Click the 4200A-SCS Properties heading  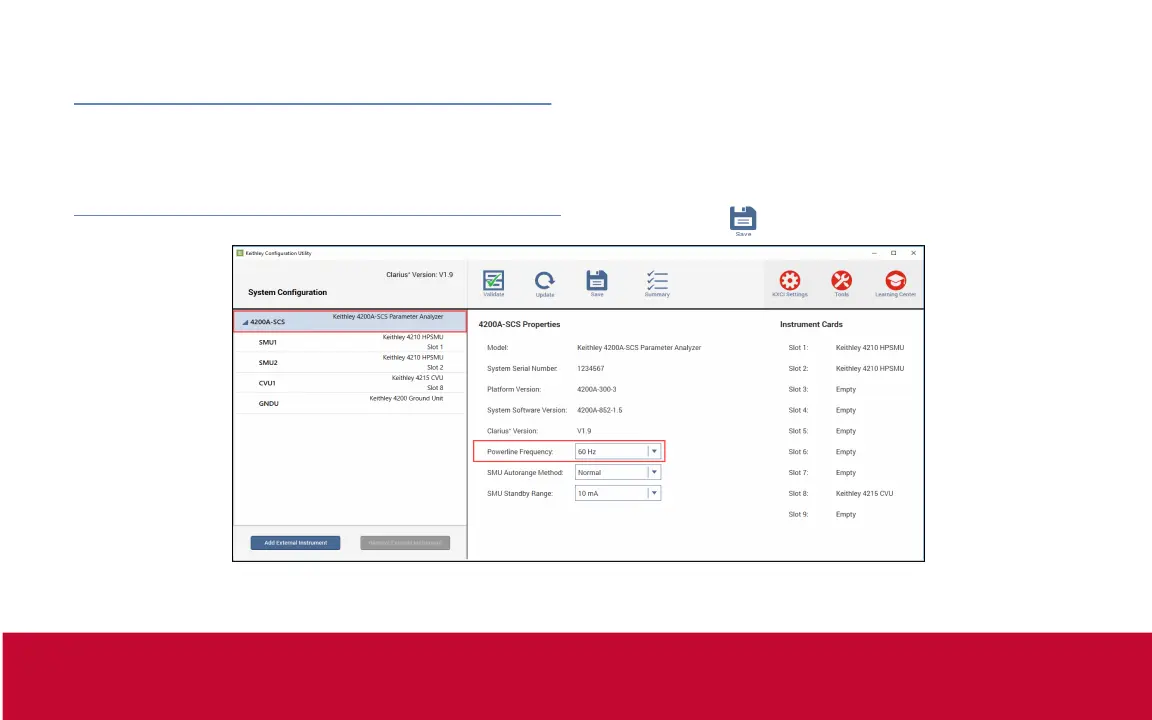click(x=519, y=324)
